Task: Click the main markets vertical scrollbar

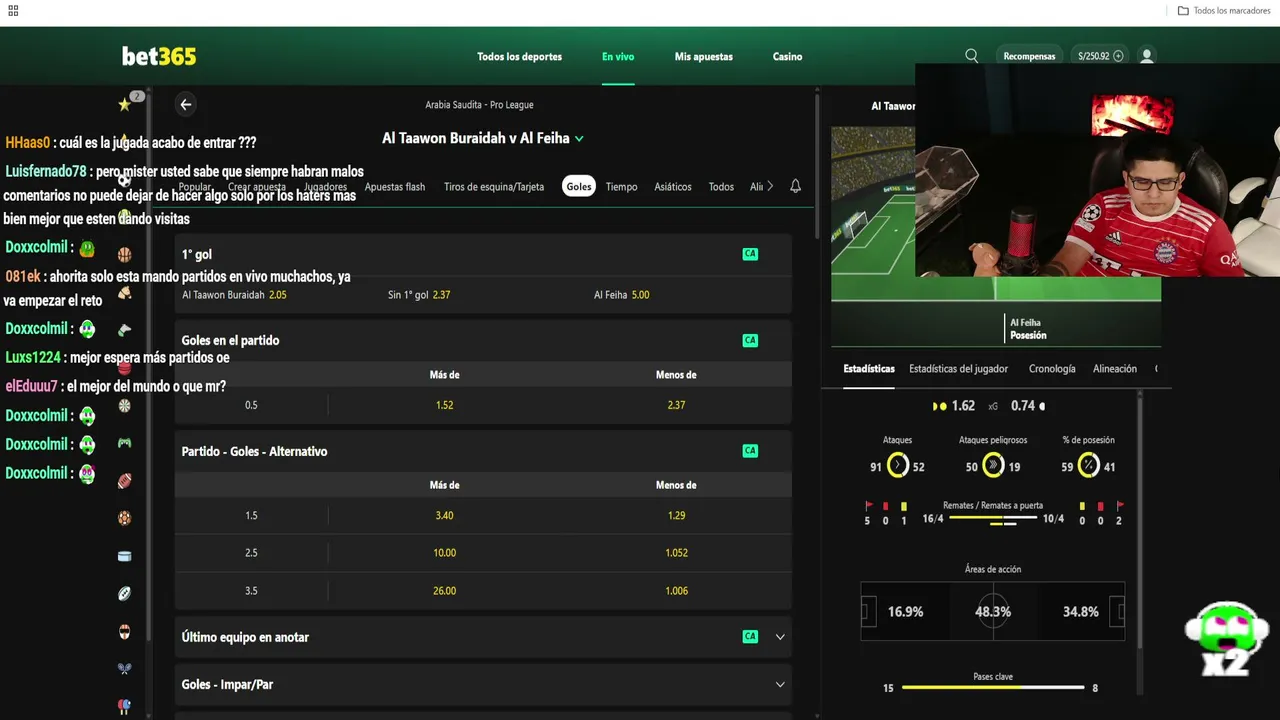Action: pos(817,165)
